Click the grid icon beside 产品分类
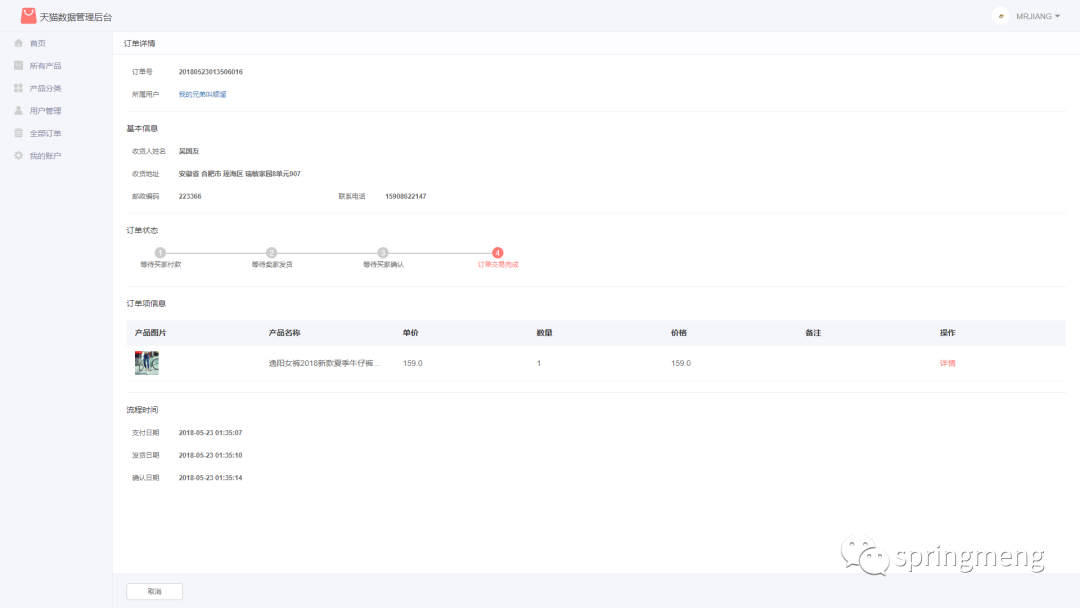 19,88
